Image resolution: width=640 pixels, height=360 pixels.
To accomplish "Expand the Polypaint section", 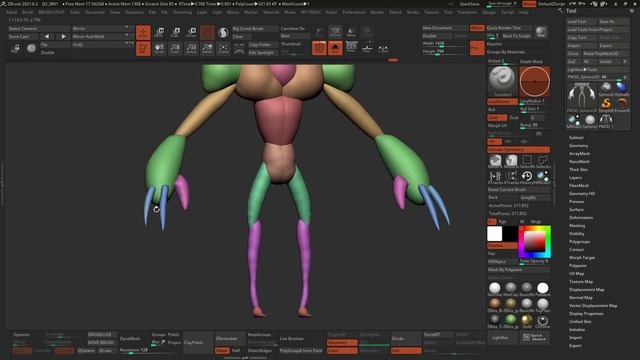I will tap(578, 266).
